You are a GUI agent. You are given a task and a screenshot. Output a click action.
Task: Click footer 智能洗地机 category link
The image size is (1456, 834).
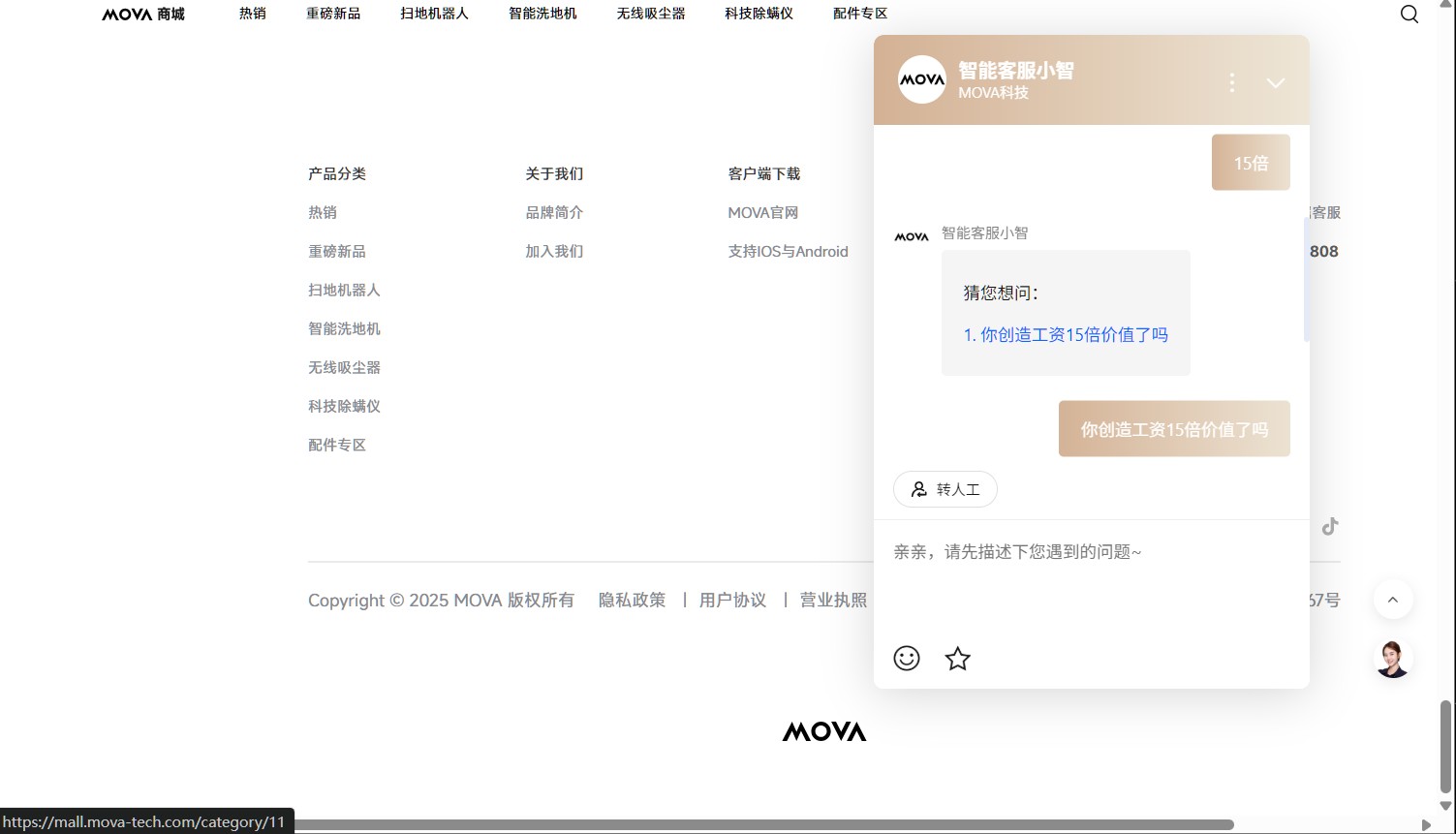coord(344,328)
